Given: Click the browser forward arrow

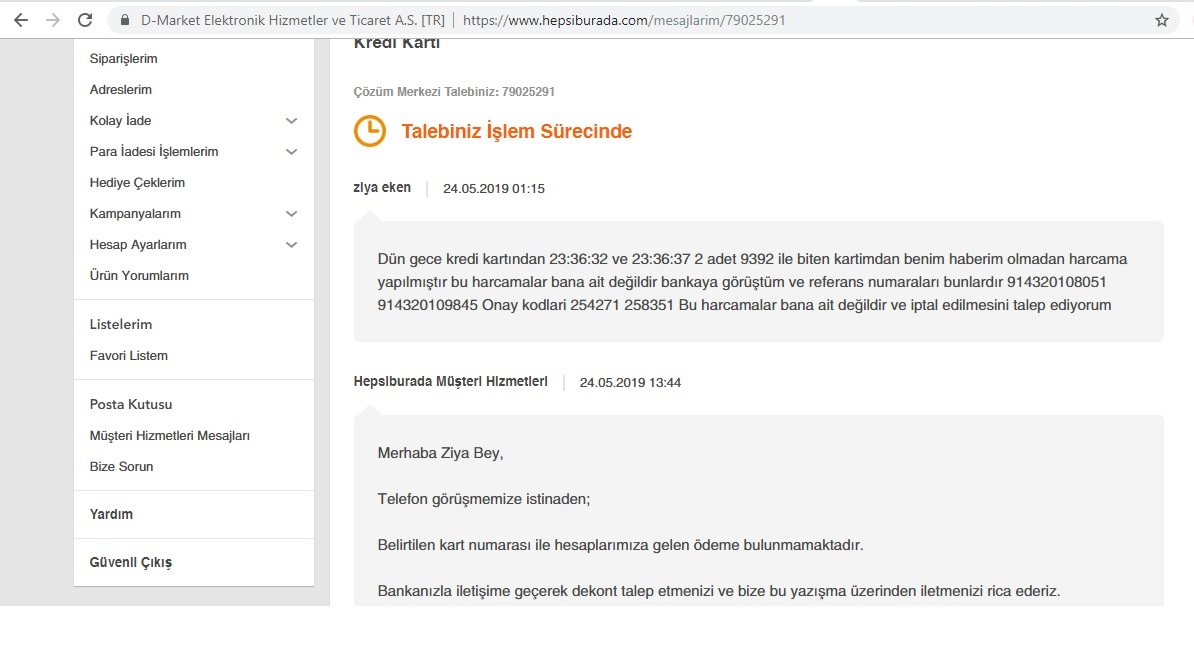Looking at the screenshot, I should point(53,20).
